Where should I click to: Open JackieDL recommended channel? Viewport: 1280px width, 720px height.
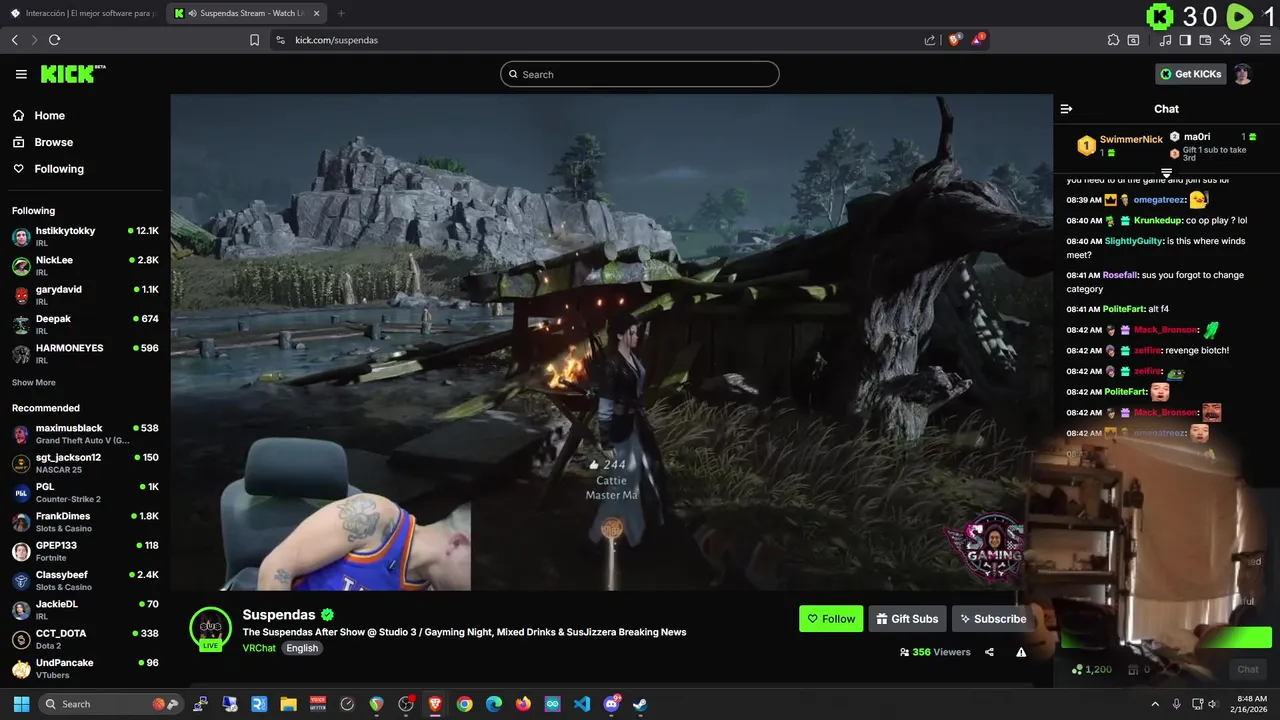(85, 610)
